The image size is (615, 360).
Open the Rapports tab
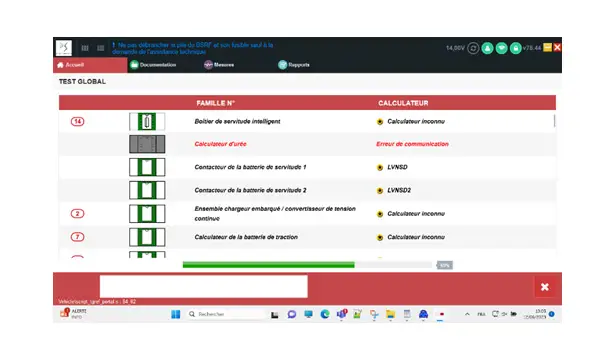point(294,65)
